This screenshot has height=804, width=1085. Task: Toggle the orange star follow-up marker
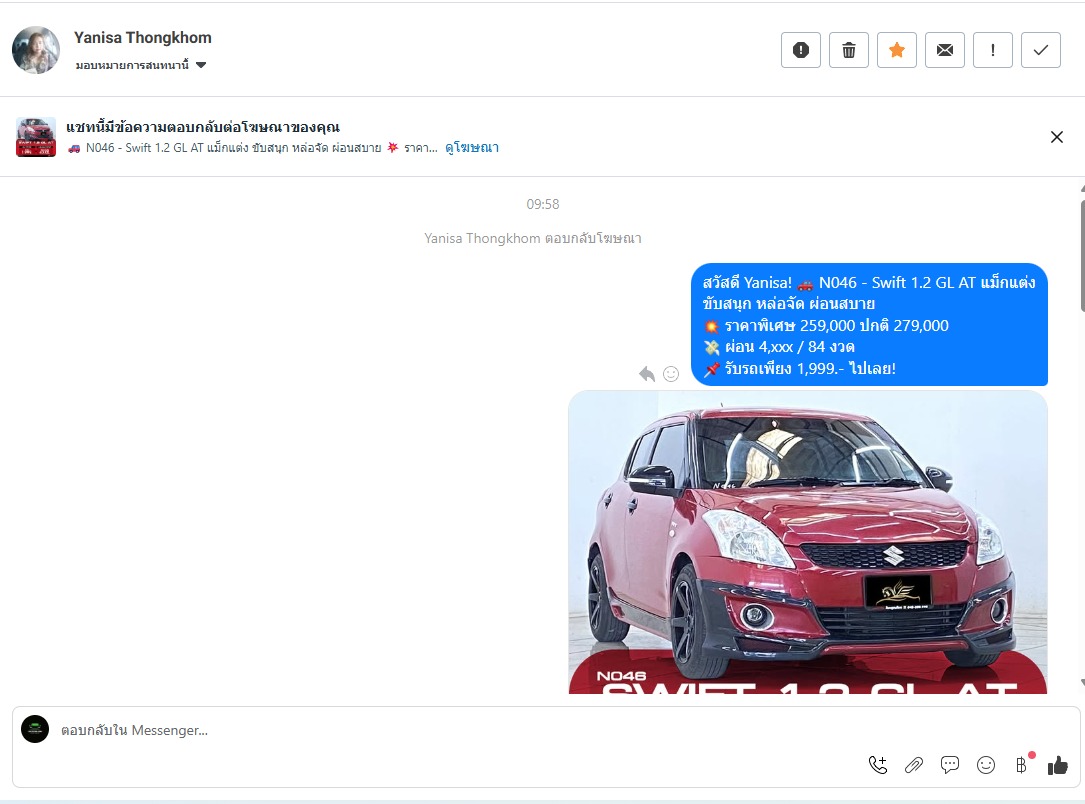tap(897, 50)
